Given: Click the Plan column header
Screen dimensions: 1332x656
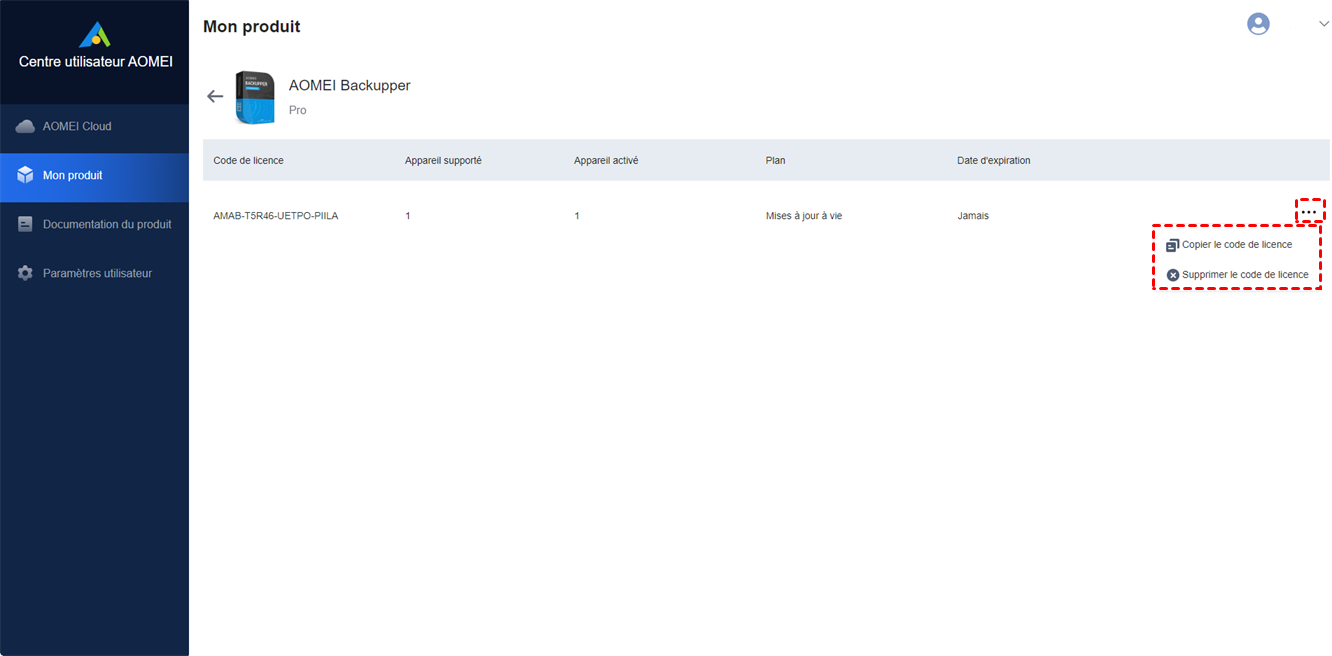Looking at the screenshot, I should [776, 161].
